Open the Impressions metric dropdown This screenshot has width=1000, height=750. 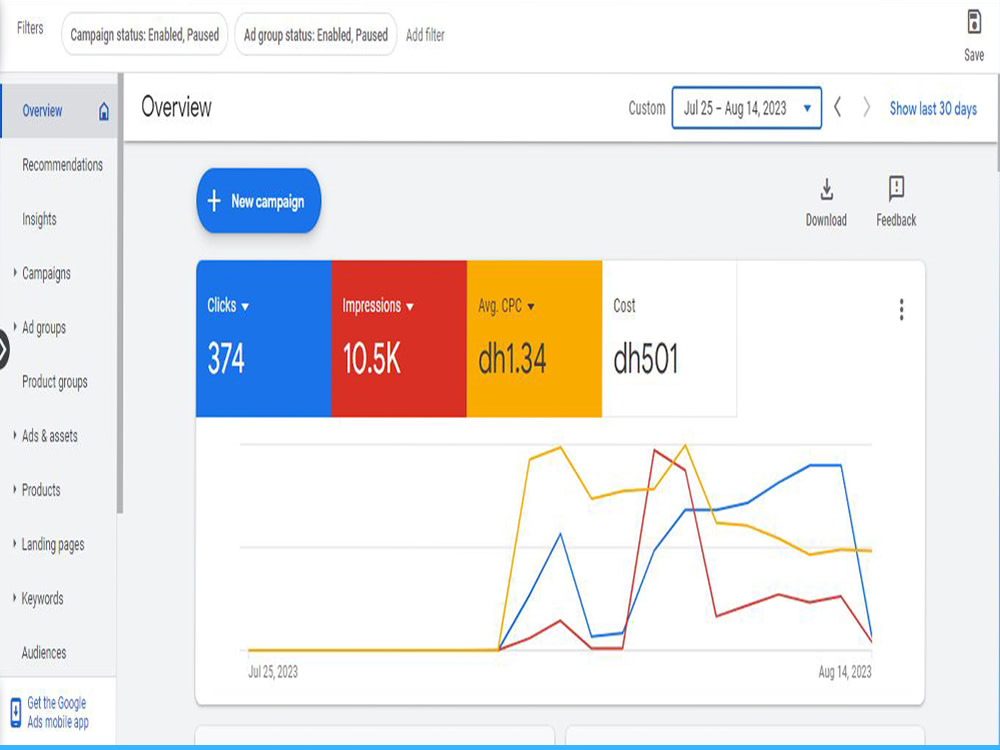pos(409,307)
